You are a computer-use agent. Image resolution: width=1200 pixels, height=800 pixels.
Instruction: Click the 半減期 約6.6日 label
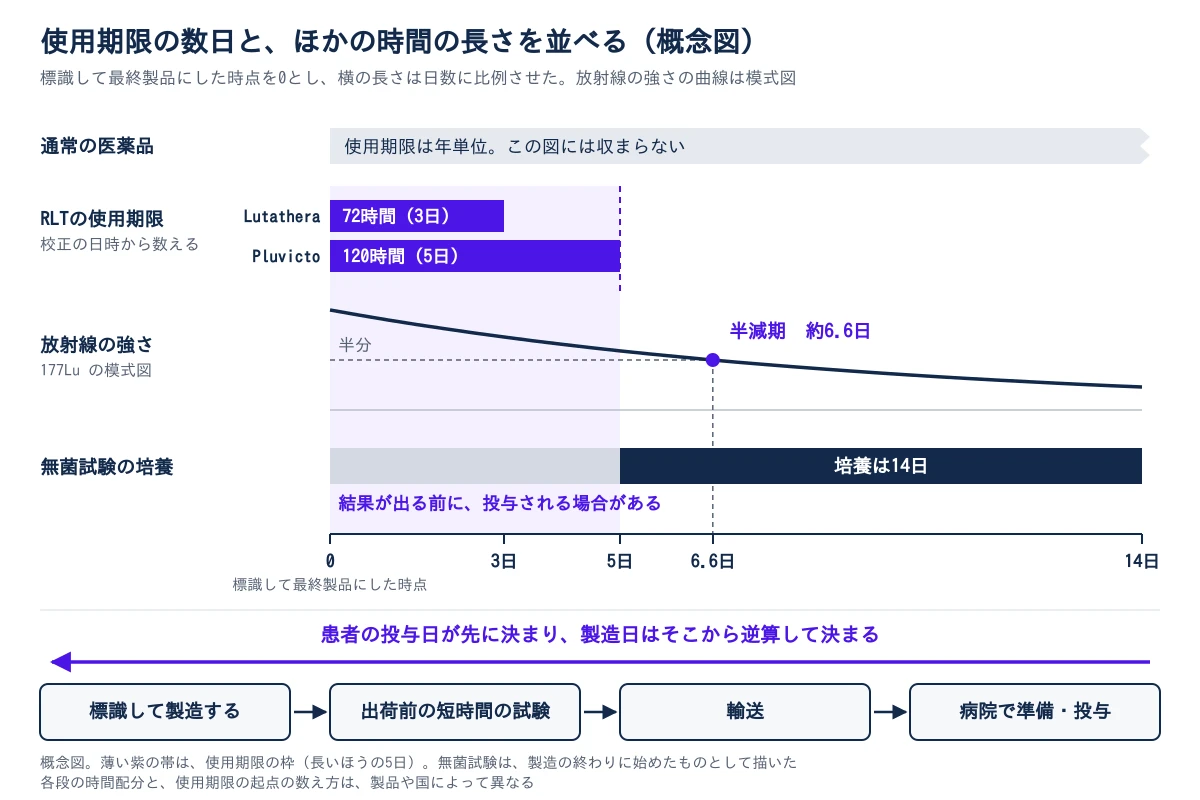point(800,331)
